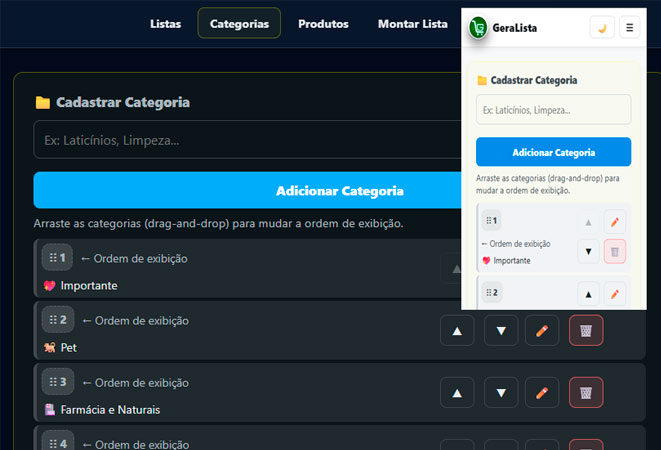Click category name field in dark view
Screen dimensions: 661x450
pos(247,140)
